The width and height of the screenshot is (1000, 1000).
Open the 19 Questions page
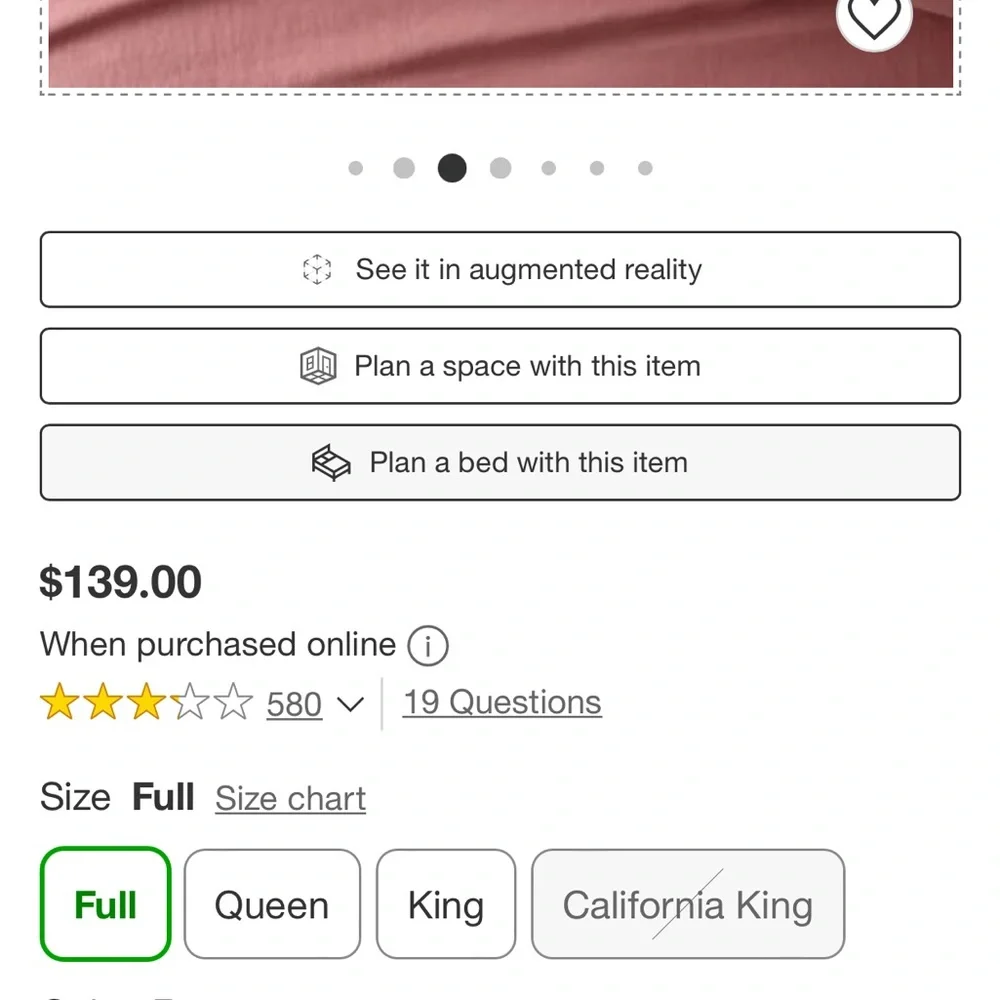click(501, 701)
